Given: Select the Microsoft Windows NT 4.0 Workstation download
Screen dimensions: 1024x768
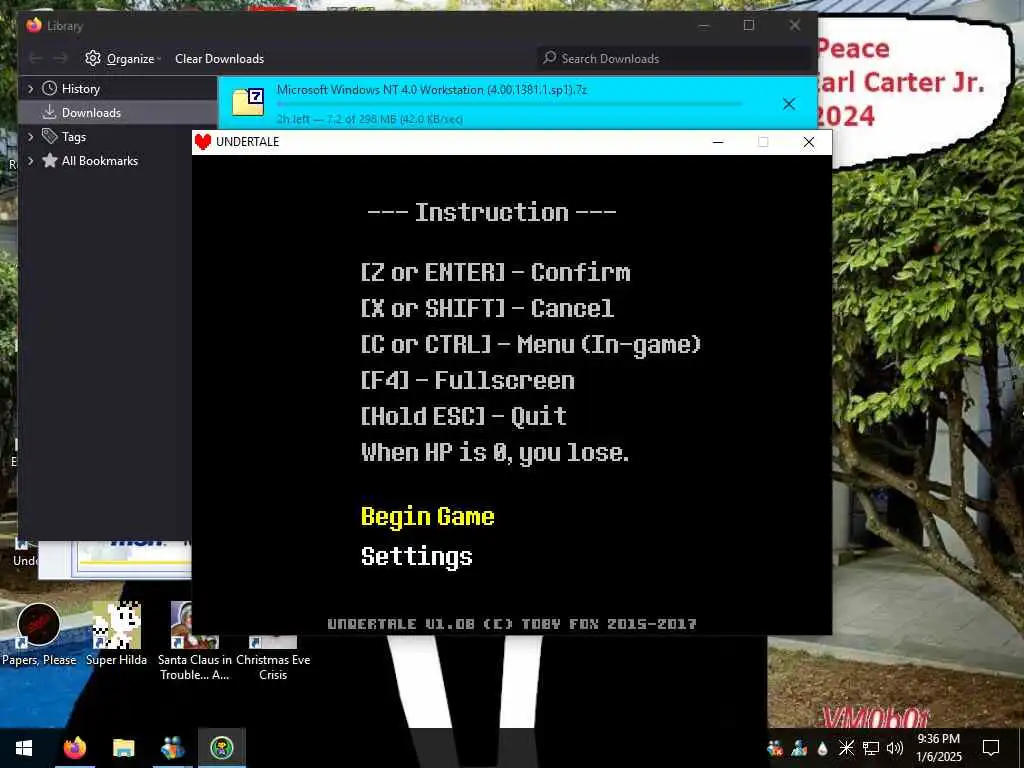Looking at the screenshot, I should pos(517,103).
